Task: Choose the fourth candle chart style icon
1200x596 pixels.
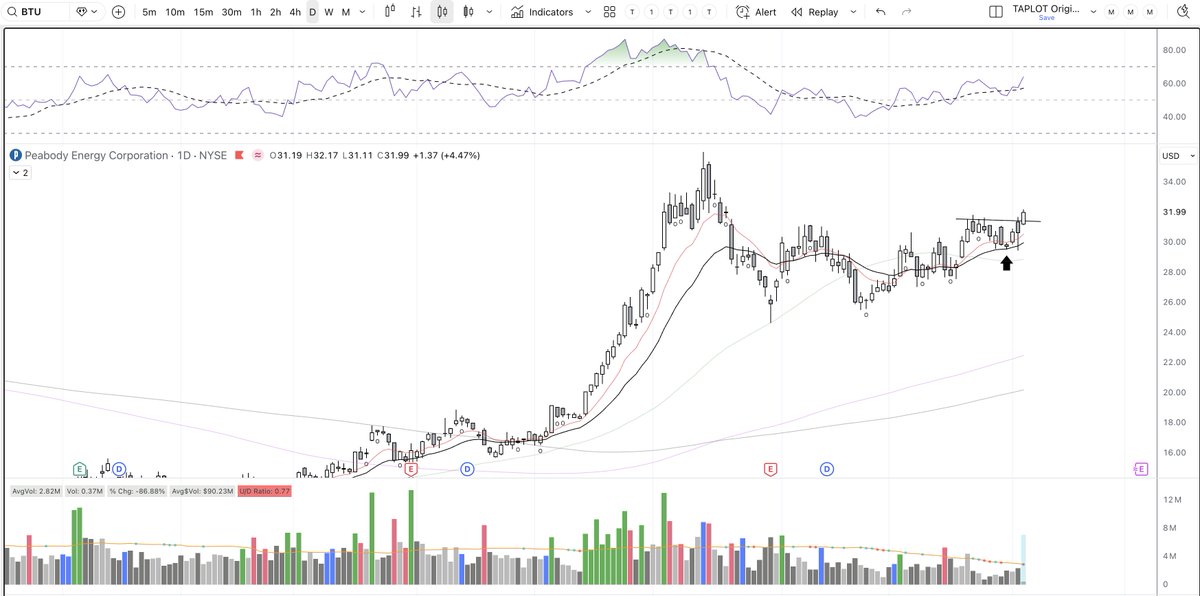Action: click(467, 12)
